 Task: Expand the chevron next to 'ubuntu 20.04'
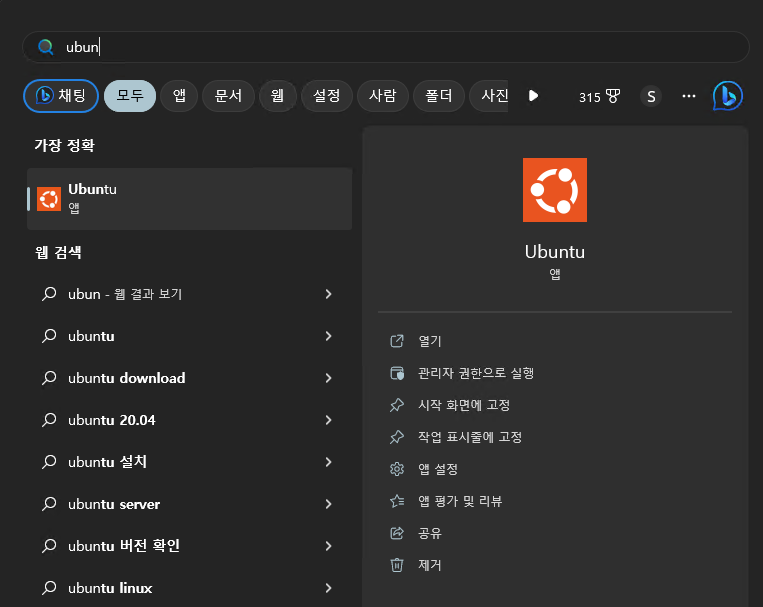[x=328, y=420]
